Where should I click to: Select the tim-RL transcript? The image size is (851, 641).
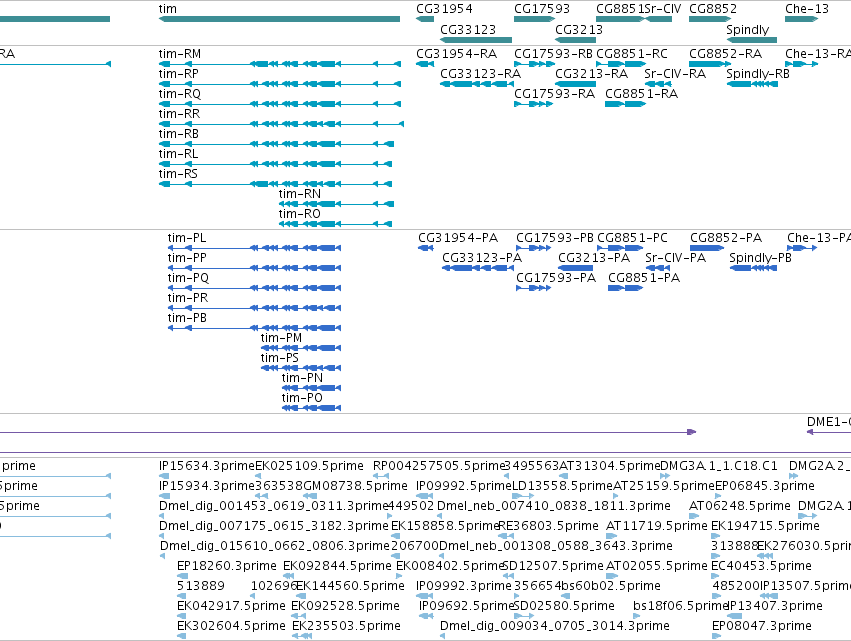[x=275, y=164]
